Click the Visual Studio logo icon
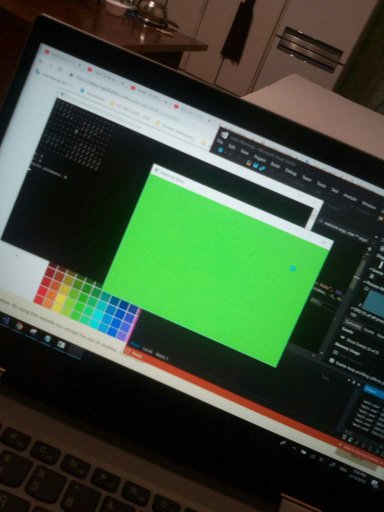This screenshot has height=512, width=384. 225,135
